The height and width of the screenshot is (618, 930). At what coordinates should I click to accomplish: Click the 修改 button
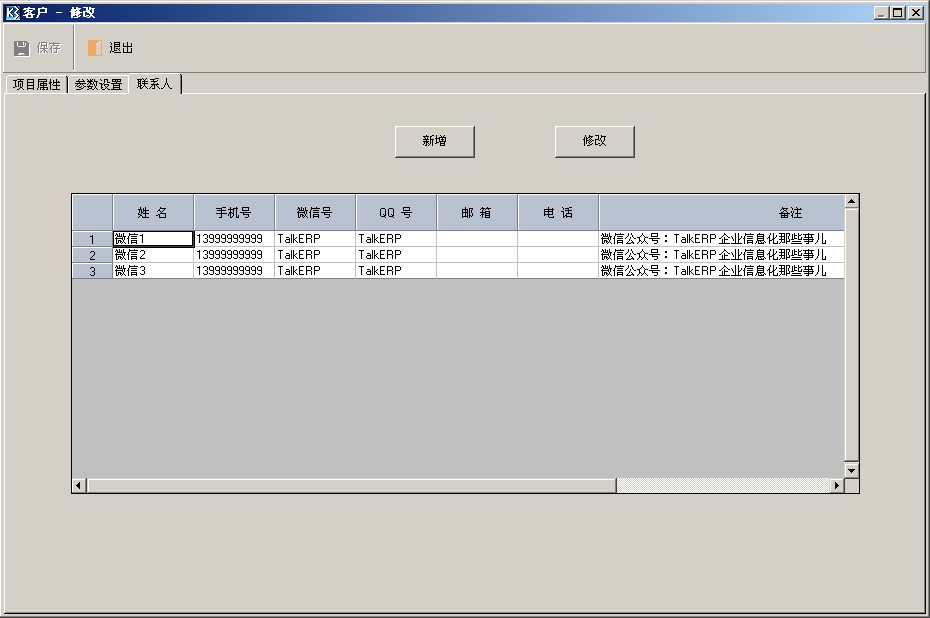tap(594, 141)
